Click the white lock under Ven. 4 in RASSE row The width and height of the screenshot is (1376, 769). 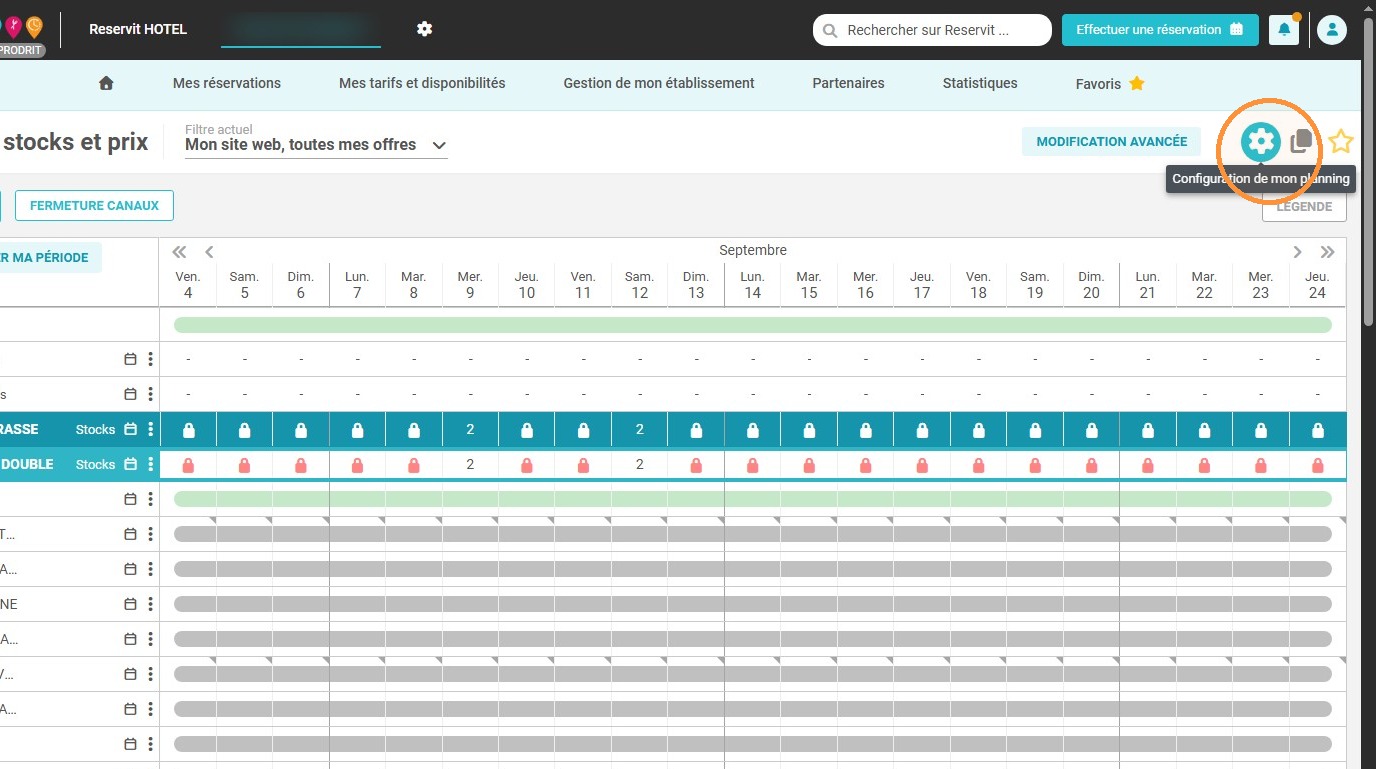pos(188,430)
